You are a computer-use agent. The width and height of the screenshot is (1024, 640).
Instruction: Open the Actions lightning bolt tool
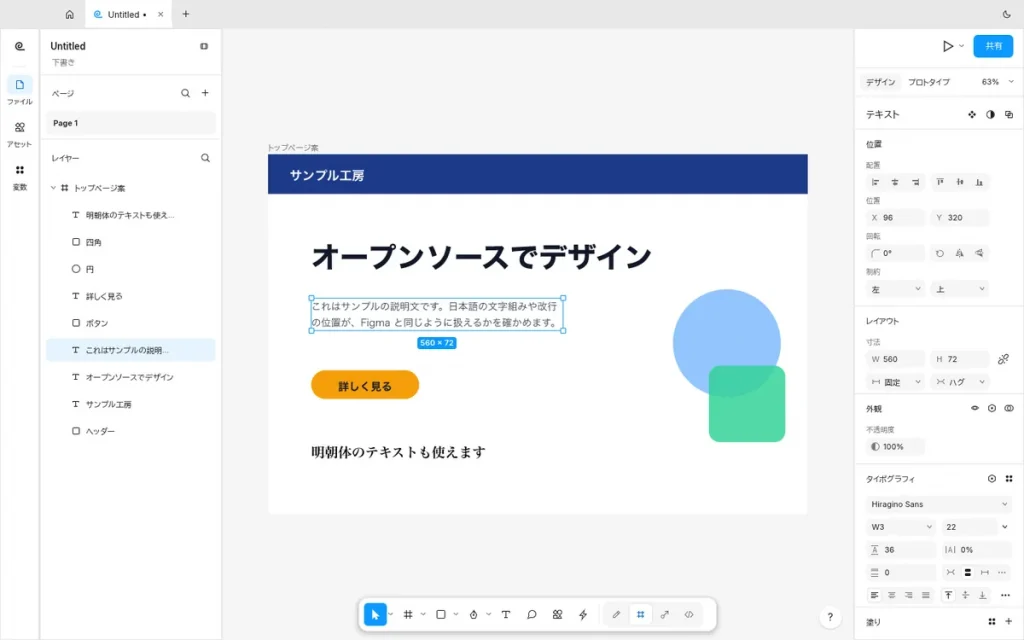(x=583, y=615)
